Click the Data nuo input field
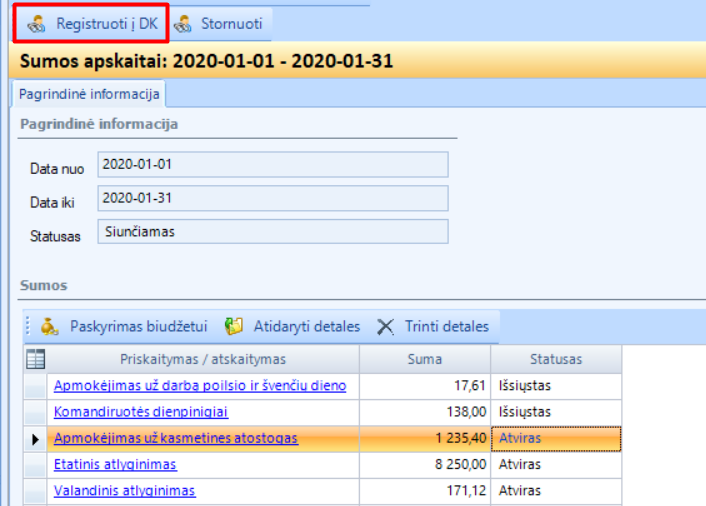 coord(272,164)
